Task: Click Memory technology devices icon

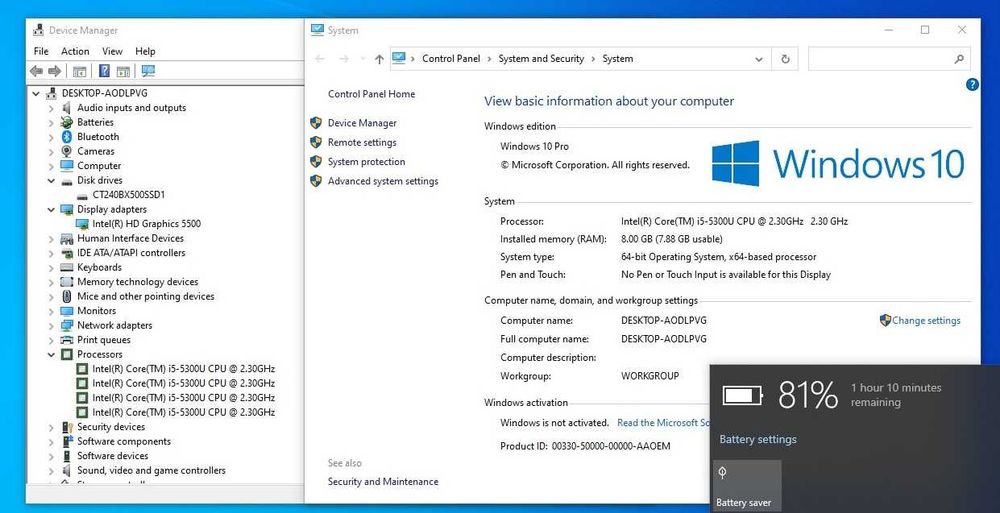Action: click(x=67, y=282)
